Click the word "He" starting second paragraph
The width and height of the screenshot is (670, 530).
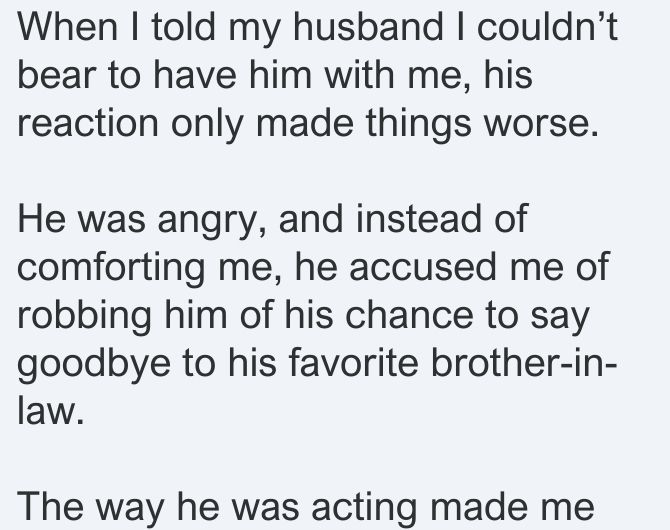click(x=41, y=219)
